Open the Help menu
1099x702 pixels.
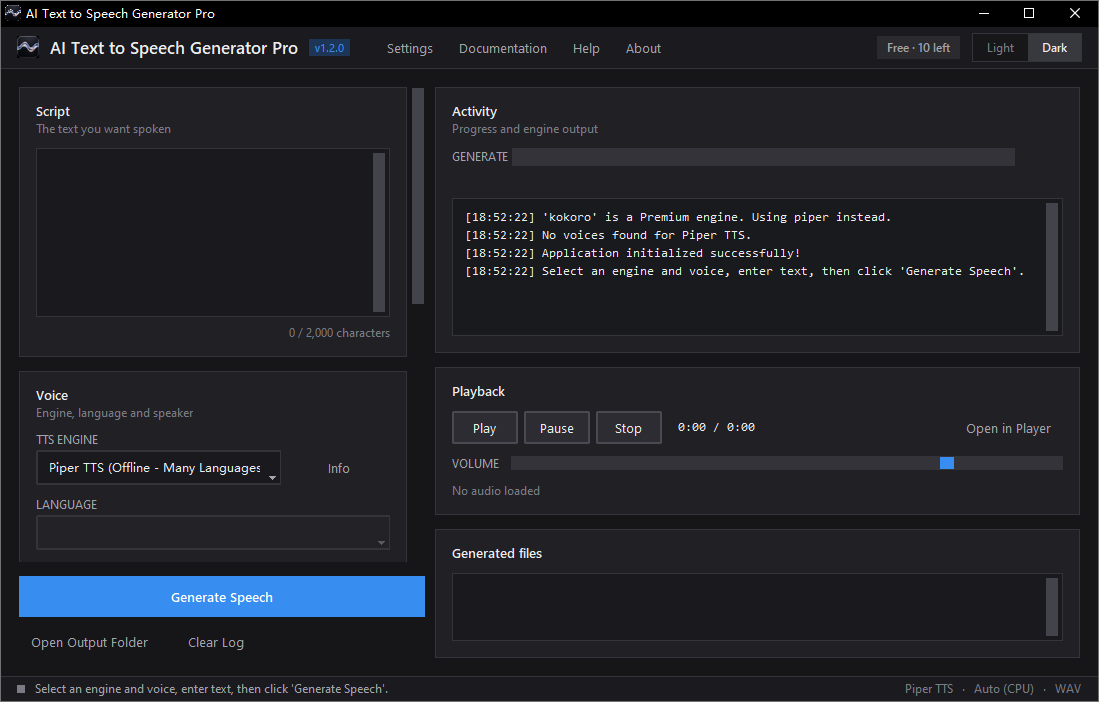click(x=586, y=48)
